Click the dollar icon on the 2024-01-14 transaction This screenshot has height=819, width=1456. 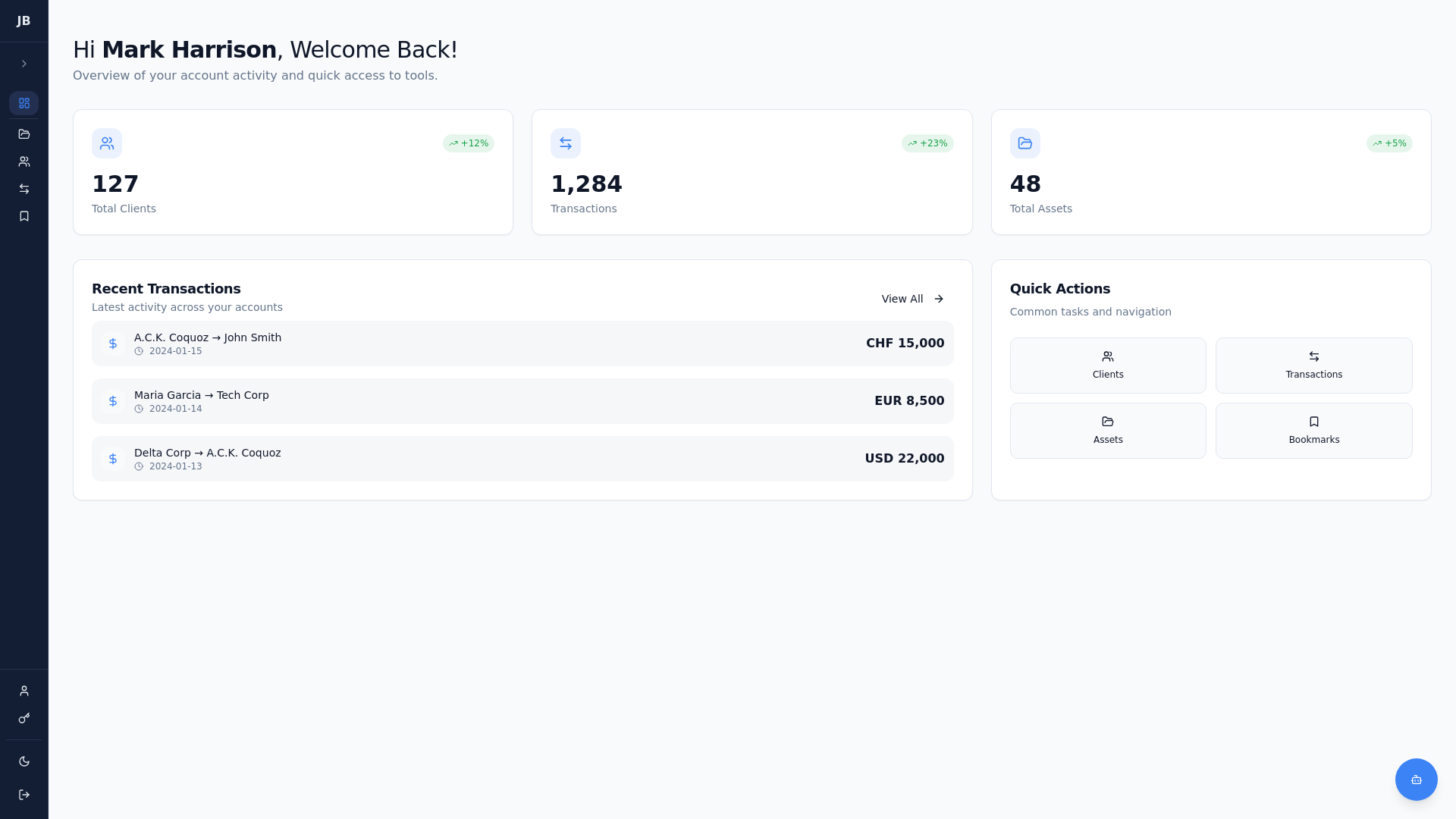point(113,401)
